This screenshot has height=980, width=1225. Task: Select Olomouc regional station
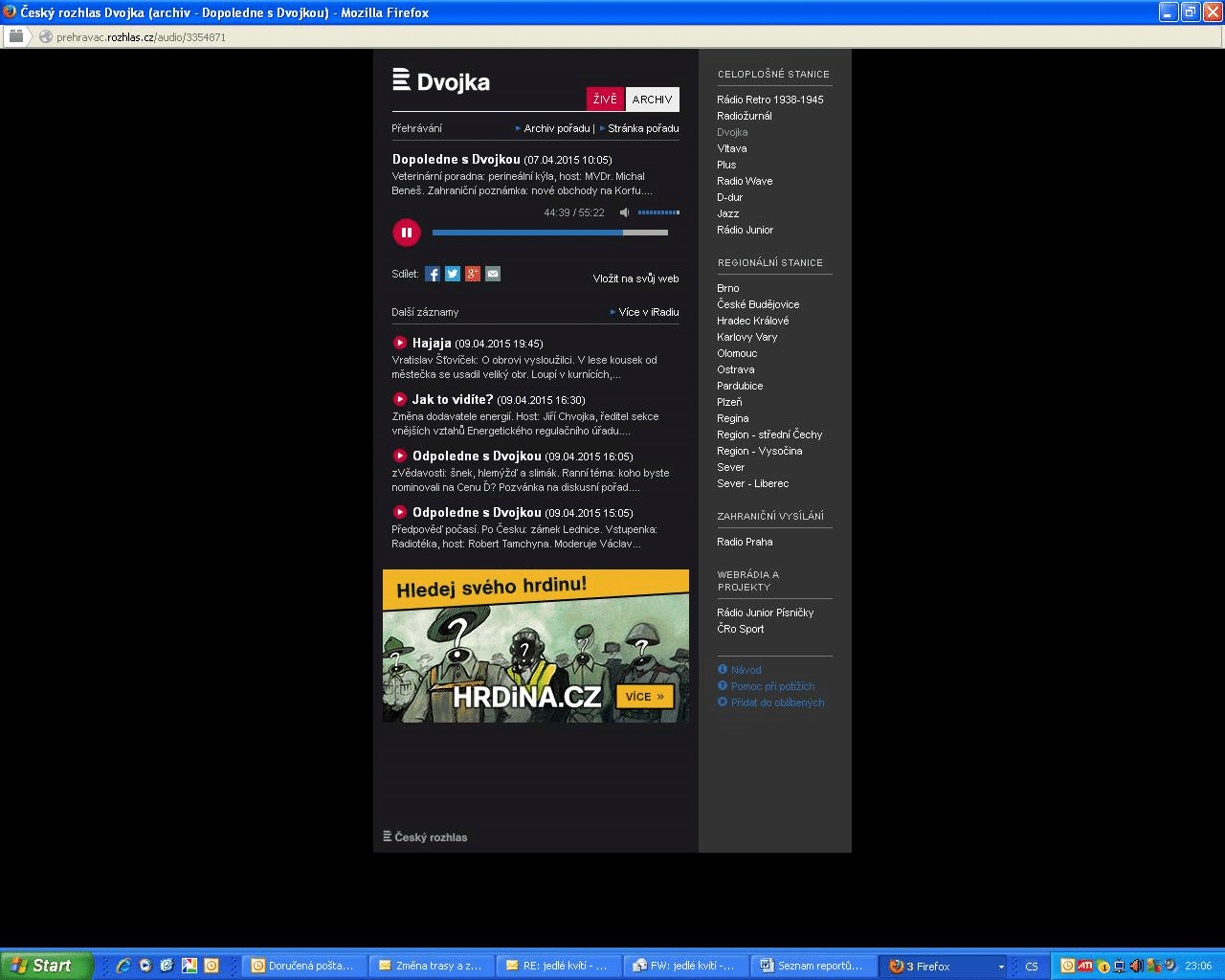[x=737, y=353]
